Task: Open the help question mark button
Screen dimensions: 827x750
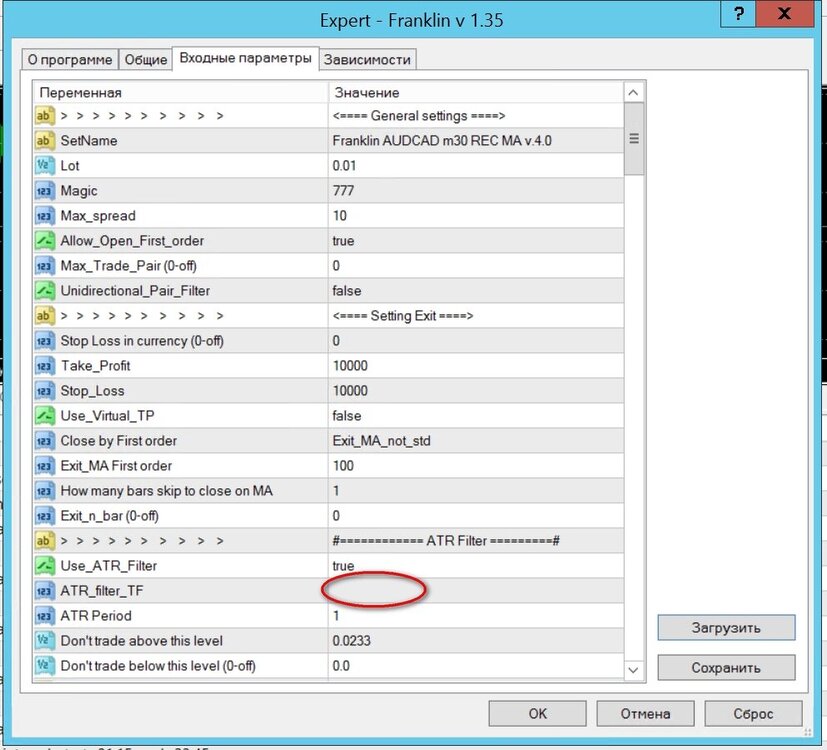Action: coord(738,14)
